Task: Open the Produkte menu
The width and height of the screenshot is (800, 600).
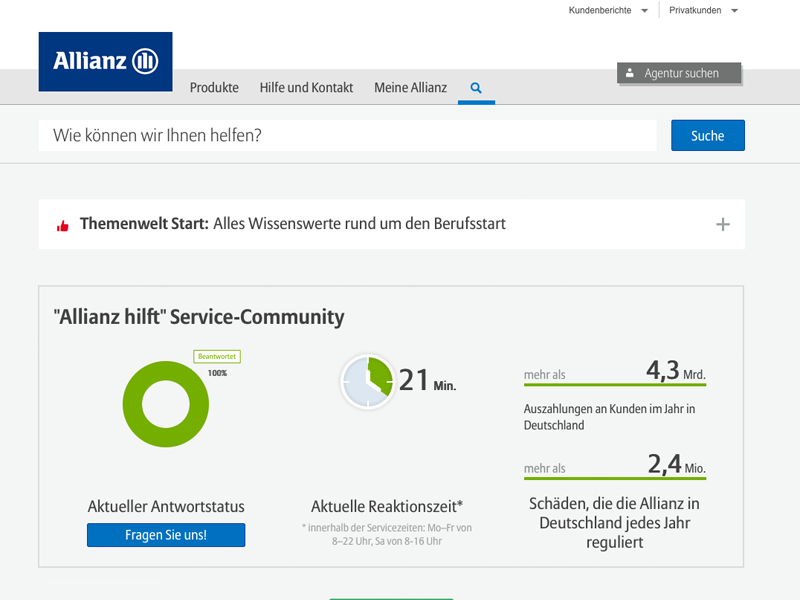Action: (214, 88)
